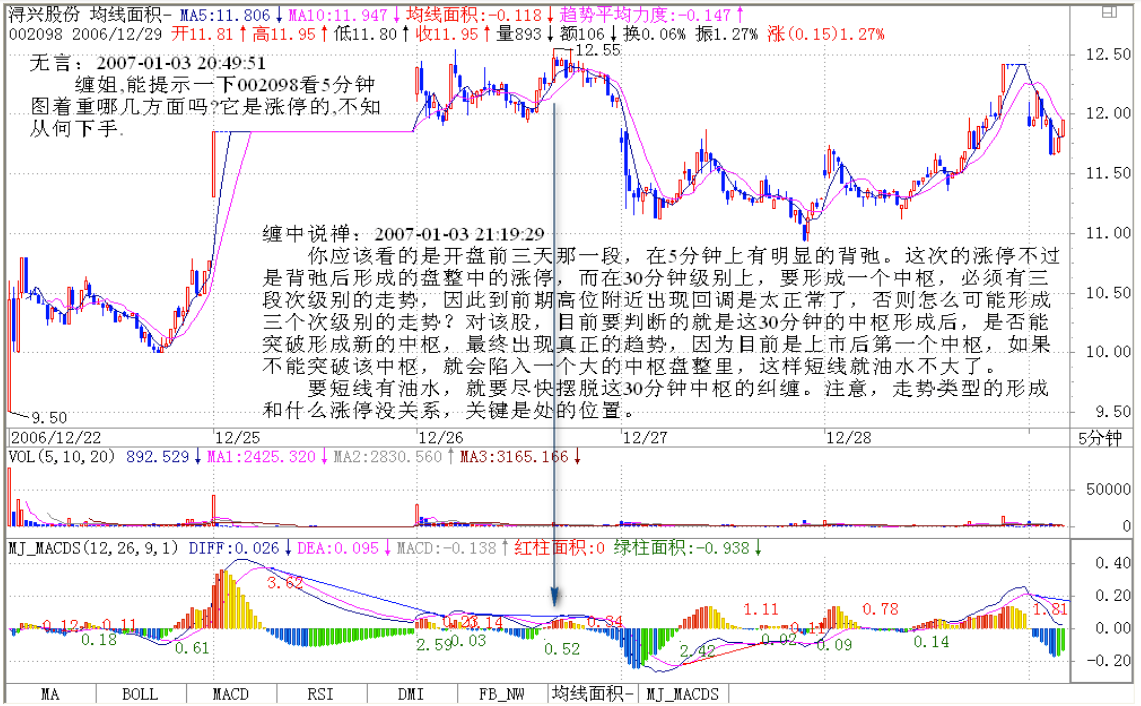Click the 50000 volume axis label
The height and width of the screenshot is (706, 1141).
coord(1108,489)
